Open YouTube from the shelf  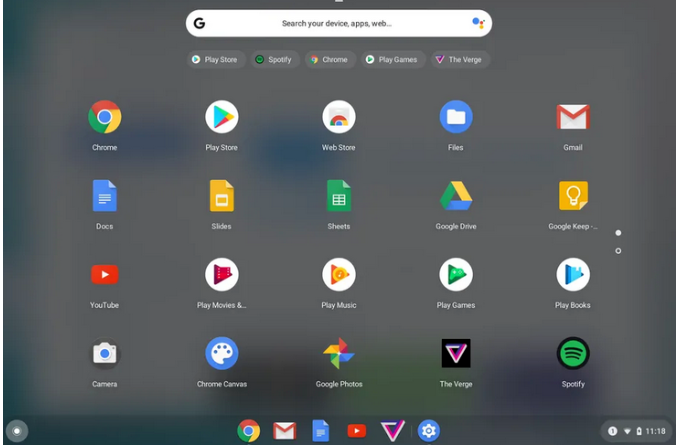pyautogui.click(x=356, y=431)
